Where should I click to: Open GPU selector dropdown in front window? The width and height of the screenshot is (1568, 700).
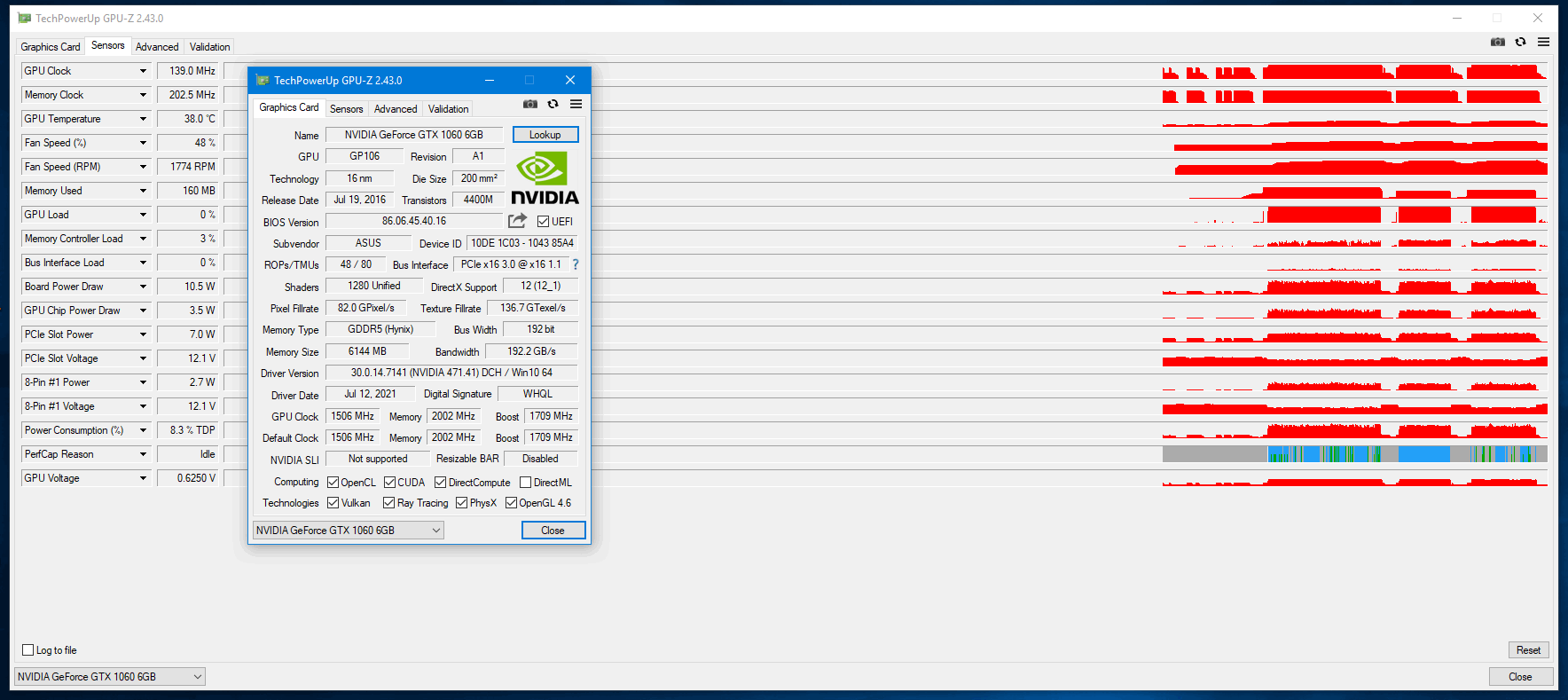pyautogui.click(x=349, y=531)
